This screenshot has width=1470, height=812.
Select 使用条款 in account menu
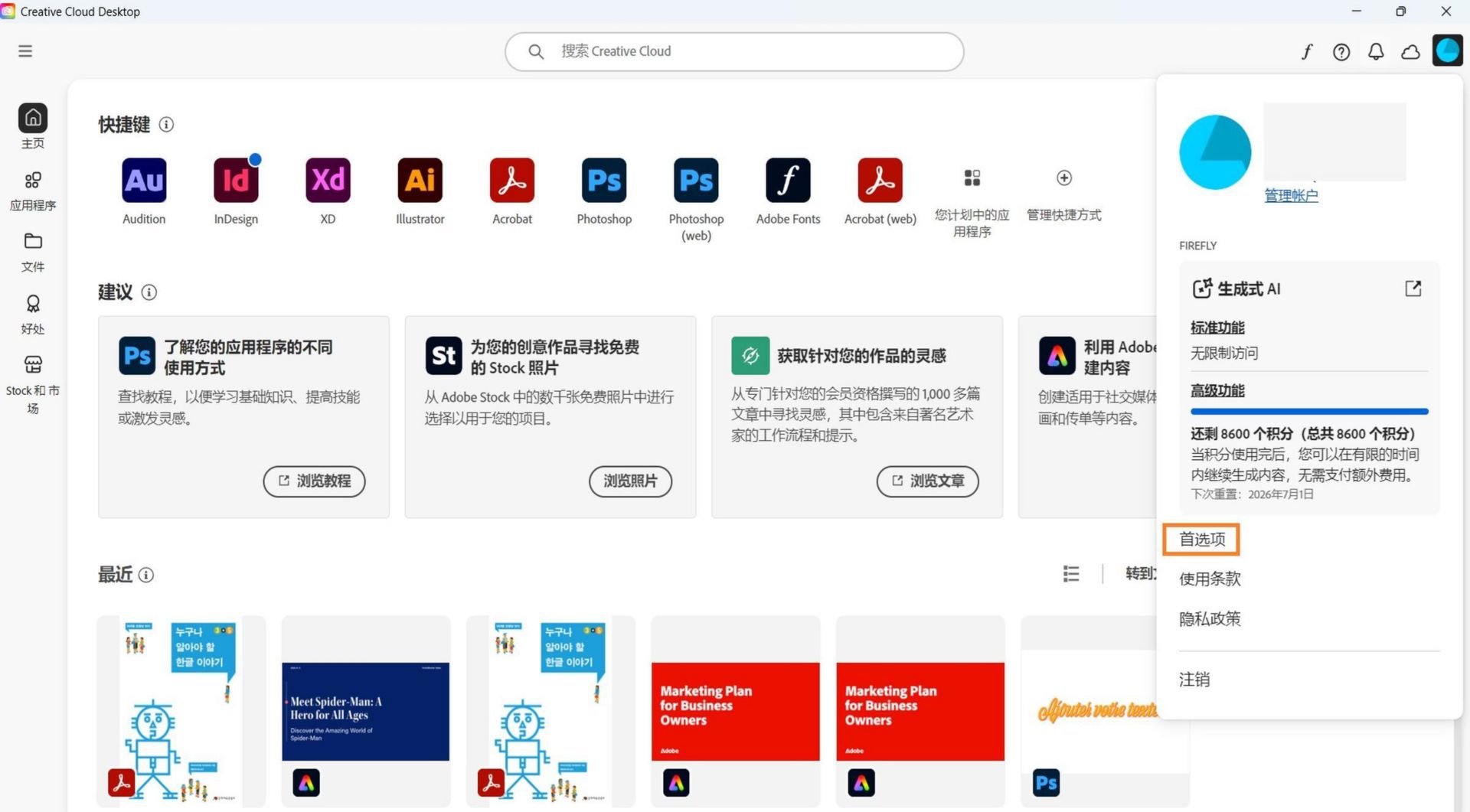click(x=1210, y=579)
